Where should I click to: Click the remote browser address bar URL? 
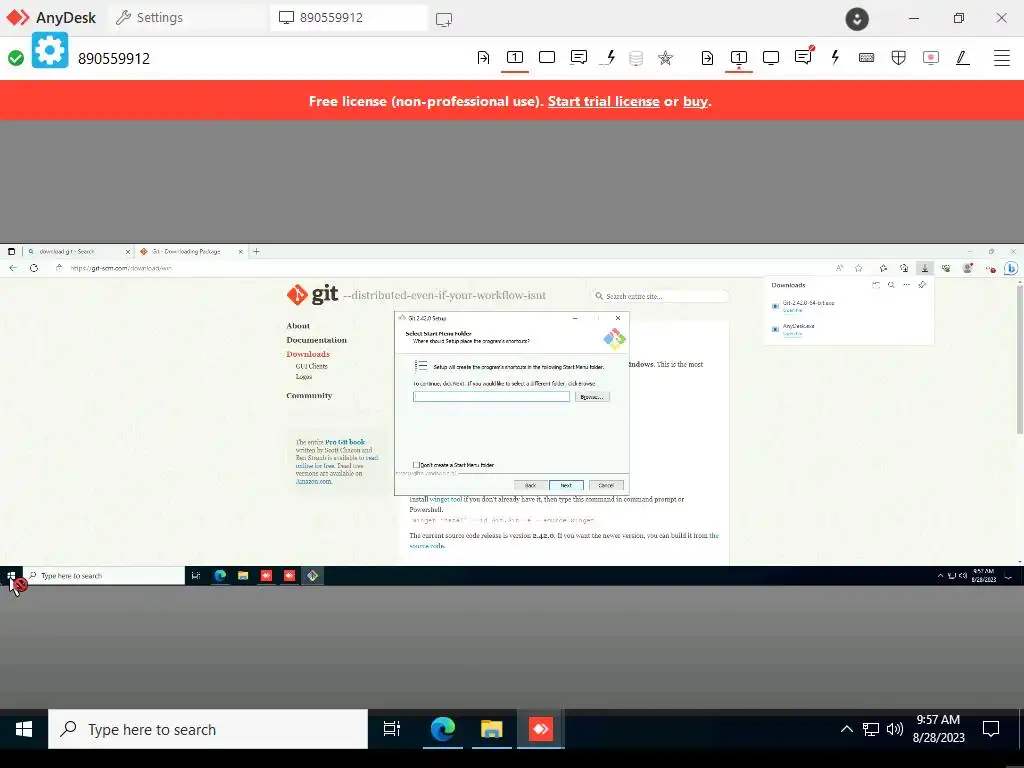(121, 268)
